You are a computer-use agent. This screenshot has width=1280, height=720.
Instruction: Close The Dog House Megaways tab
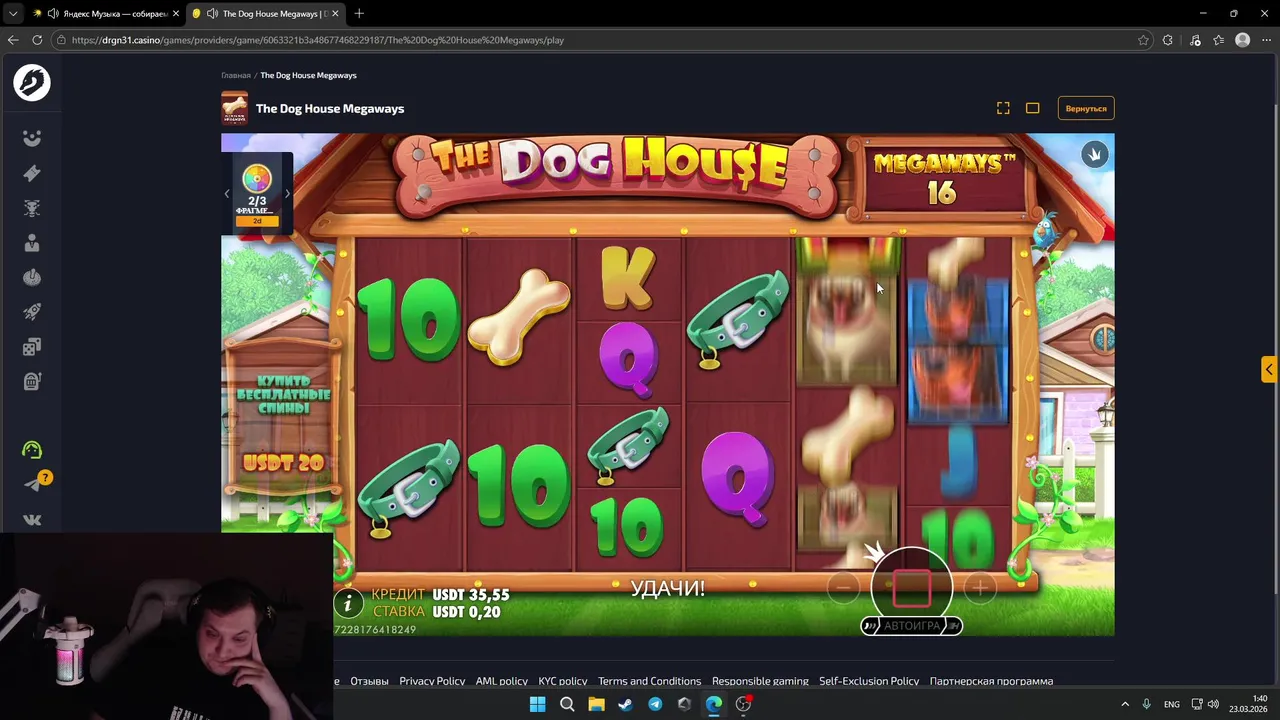point(335,13)
